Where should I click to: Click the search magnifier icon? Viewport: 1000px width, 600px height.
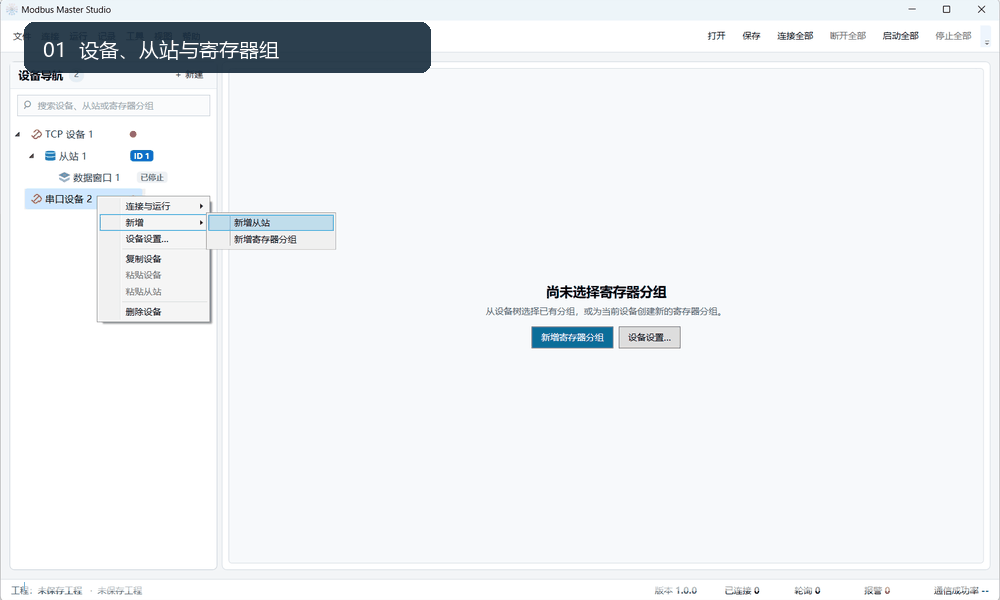tap(27, 105)
